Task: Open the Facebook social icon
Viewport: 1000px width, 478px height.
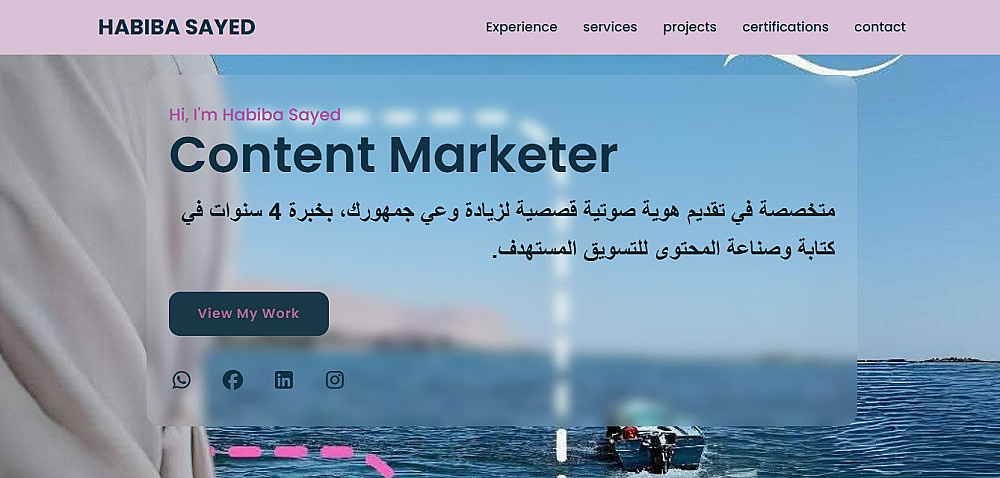Action: click(x=233, y=380)
